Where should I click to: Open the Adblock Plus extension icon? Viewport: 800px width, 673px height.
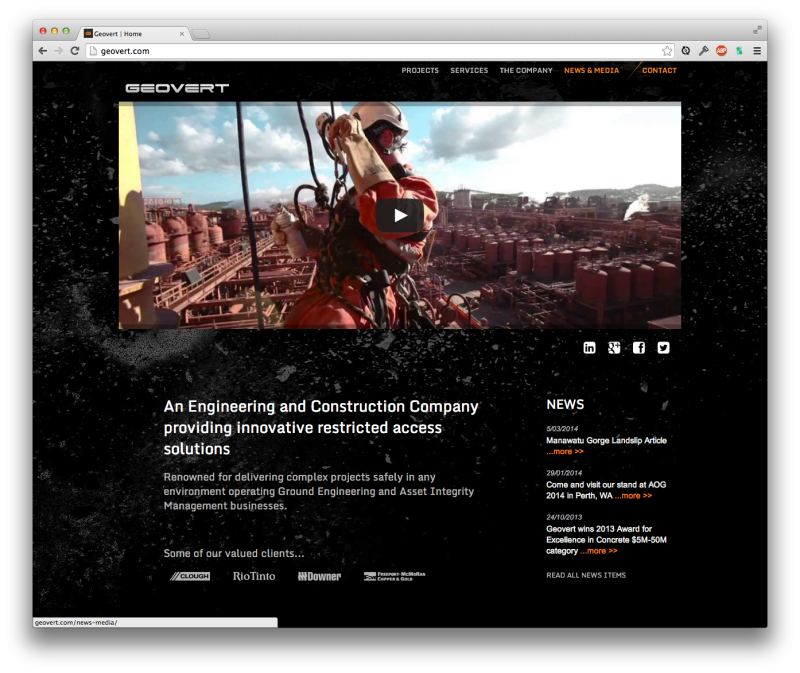(x=721, y=51)
